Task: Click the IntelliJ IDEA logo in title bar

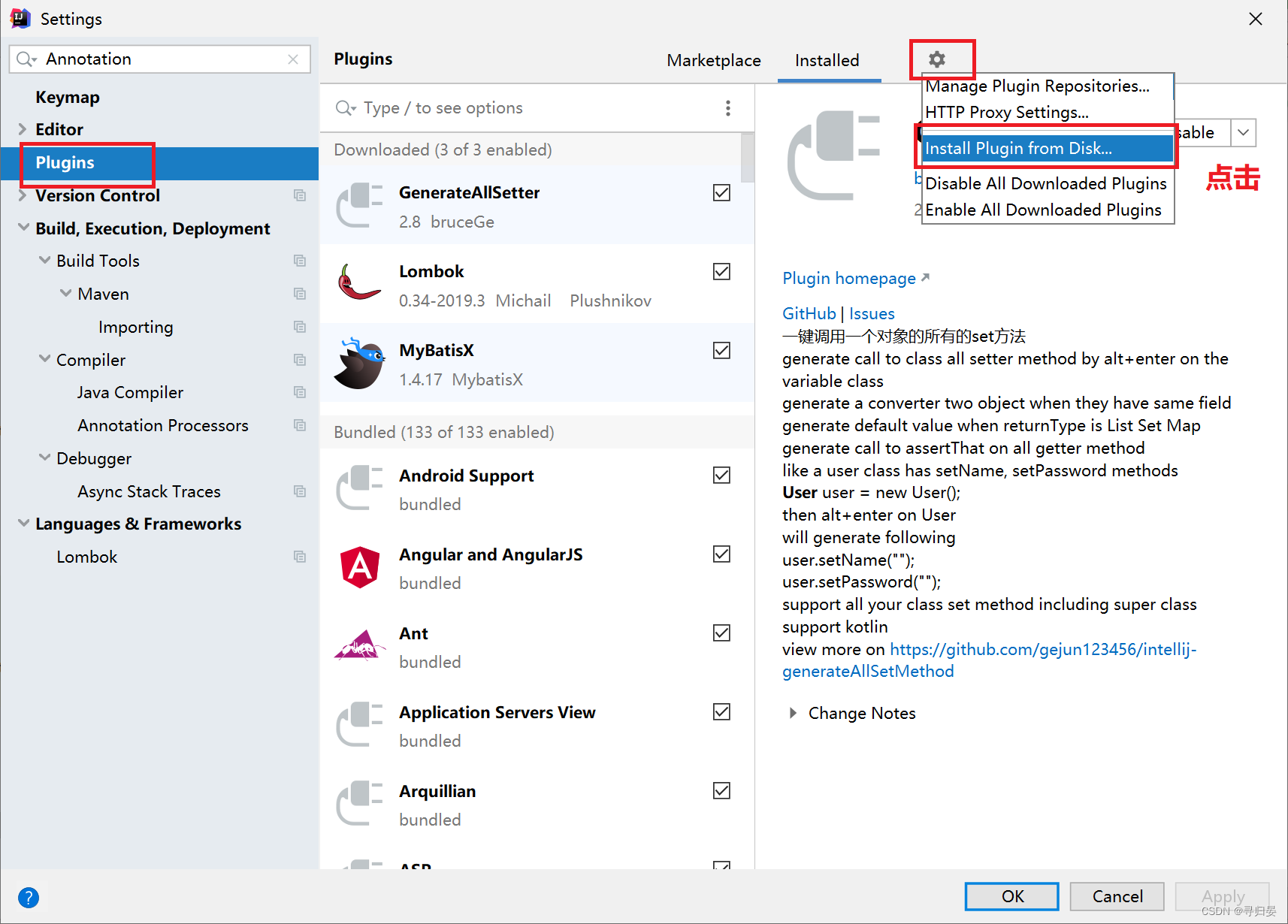Action: point(20,18)
